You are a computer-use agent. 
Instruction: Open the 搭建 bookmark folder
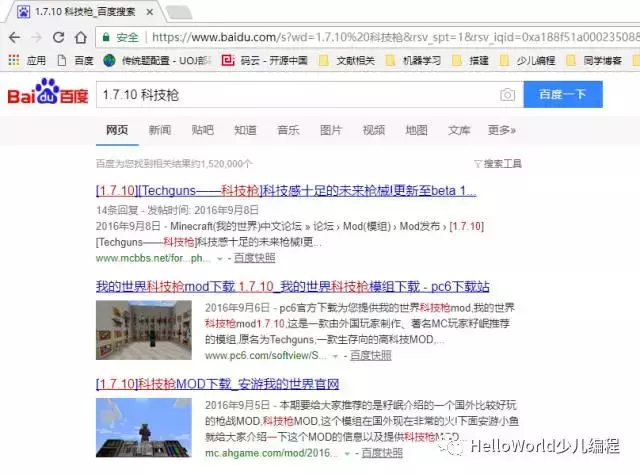click(471, 61)
